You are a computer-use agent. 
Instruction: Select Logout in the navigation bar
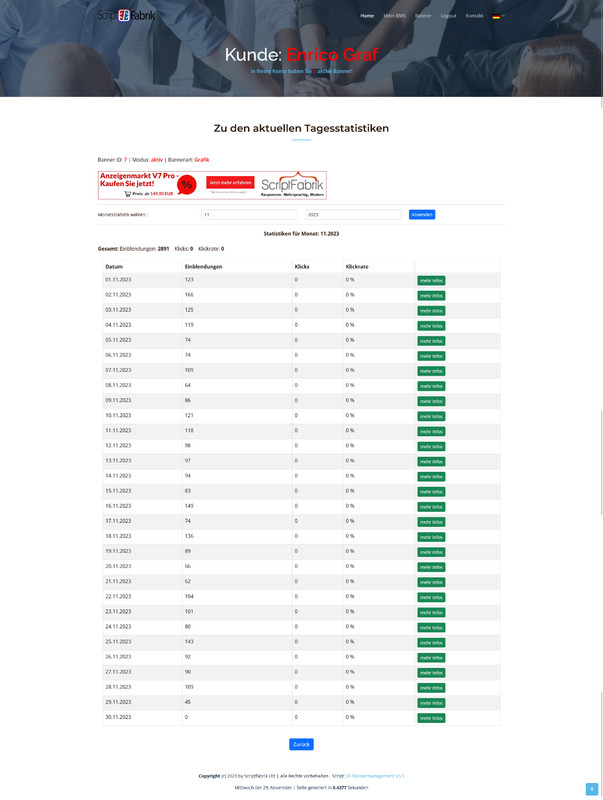tap(448, 16)
